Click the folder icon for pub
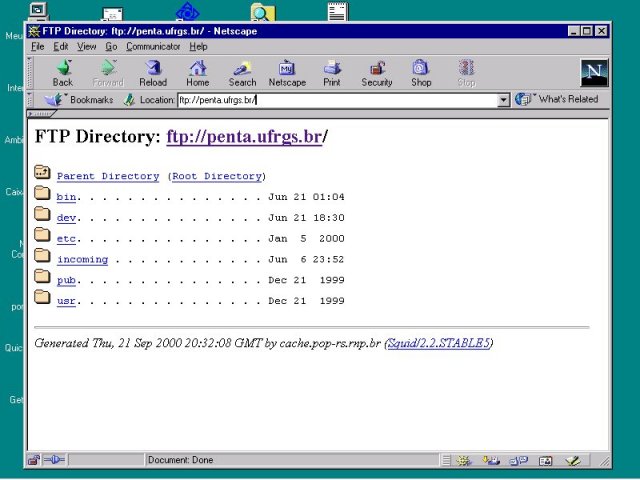The width and height of the screenshot is (640, 480). pos(42,276)
